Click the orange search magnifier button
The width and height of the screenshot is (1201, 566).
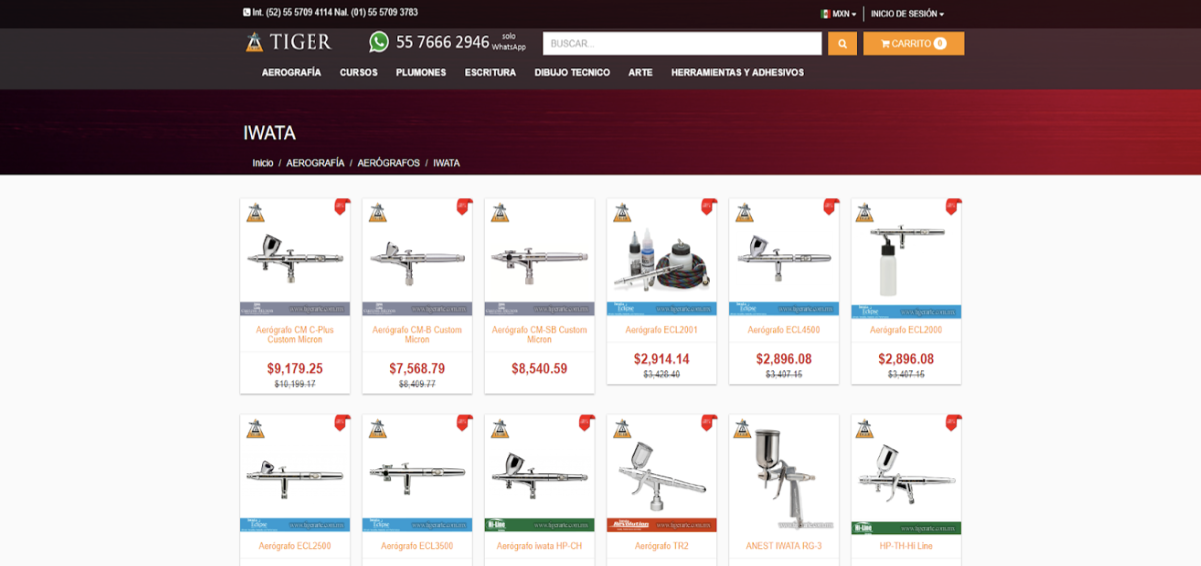842,44
